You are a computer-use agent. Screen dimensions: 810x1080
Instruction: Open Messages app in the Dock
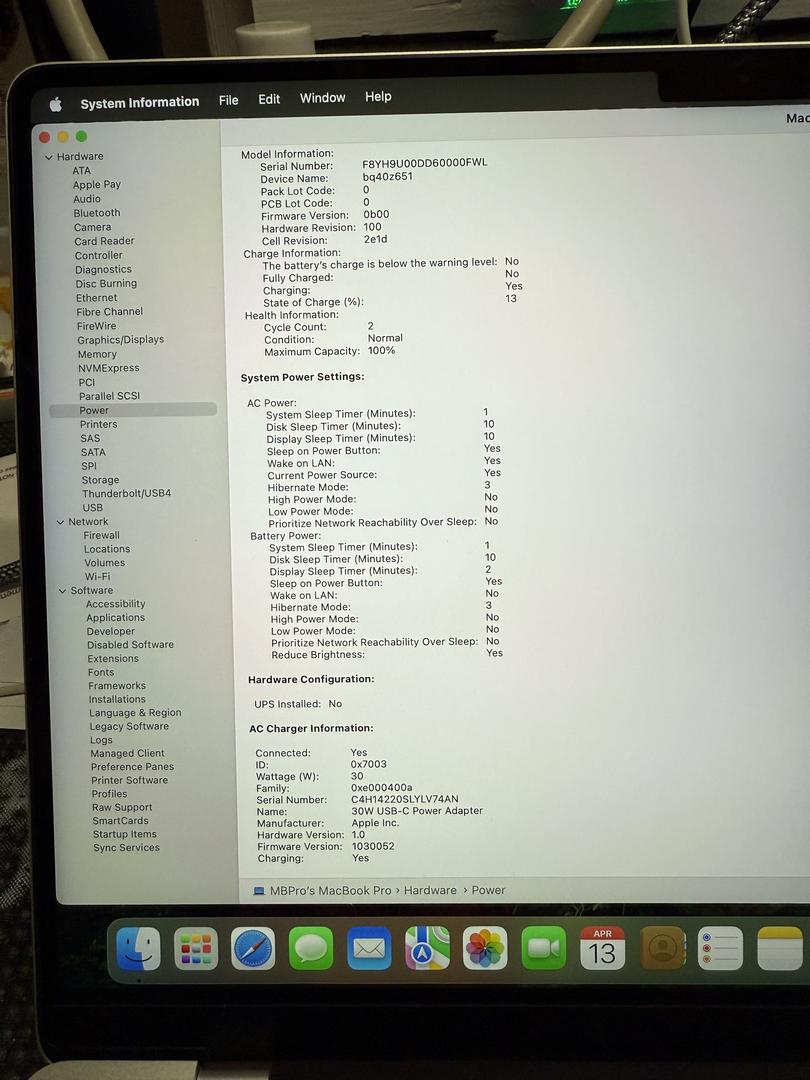tap(311, 948)
